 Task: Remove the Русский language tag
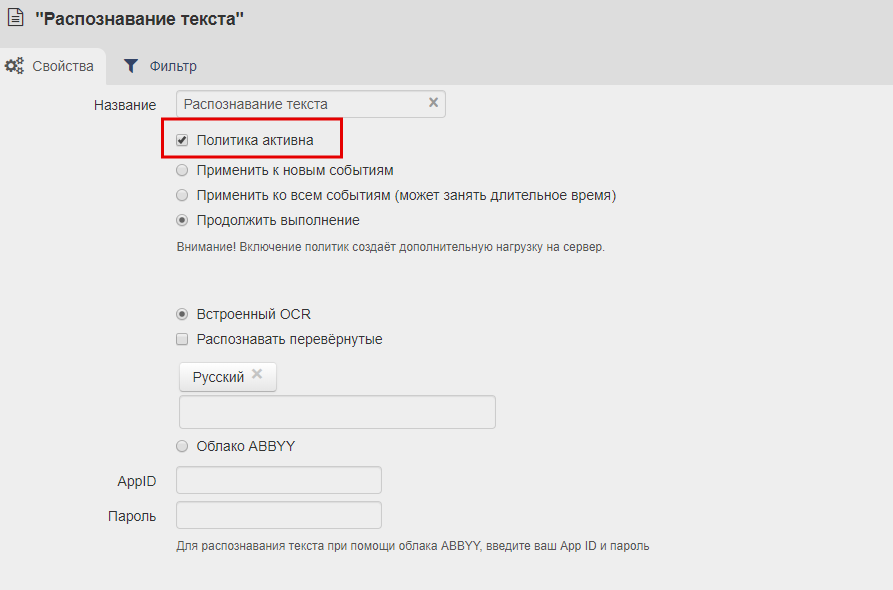[257, 374]
